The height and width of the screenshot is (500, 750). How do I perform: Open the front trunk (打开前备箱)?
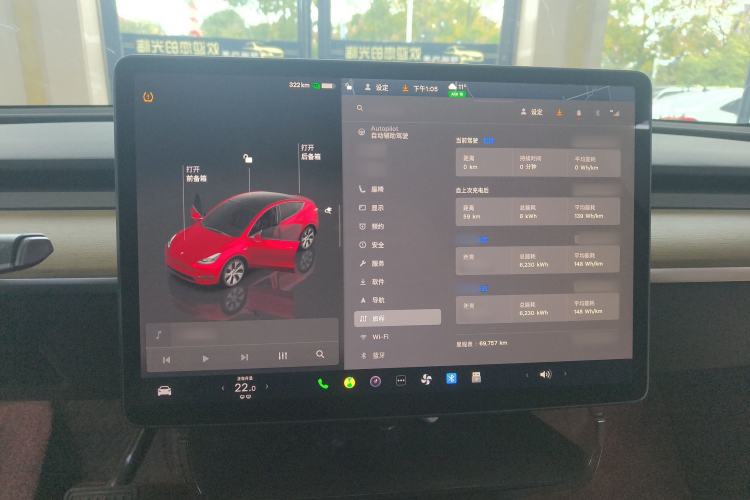[196, 174]
